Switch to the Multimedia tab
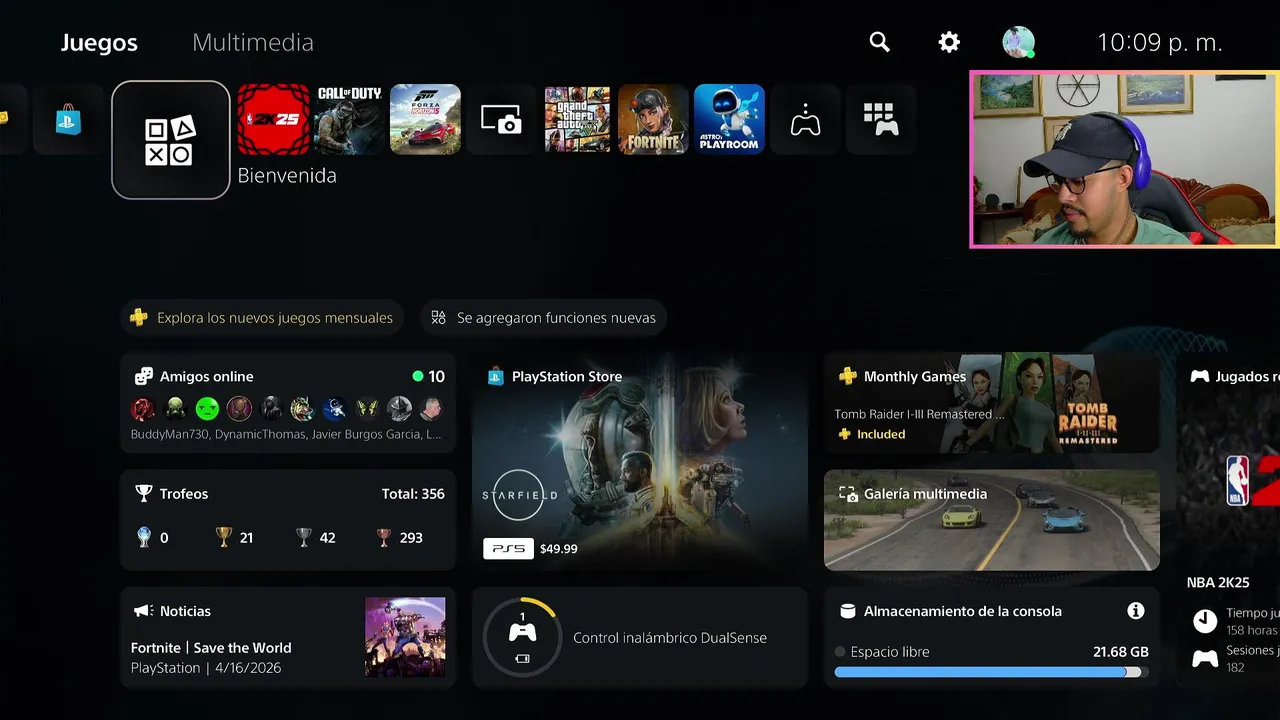This screenshot has height=720, width=1280. pos(253,43)
